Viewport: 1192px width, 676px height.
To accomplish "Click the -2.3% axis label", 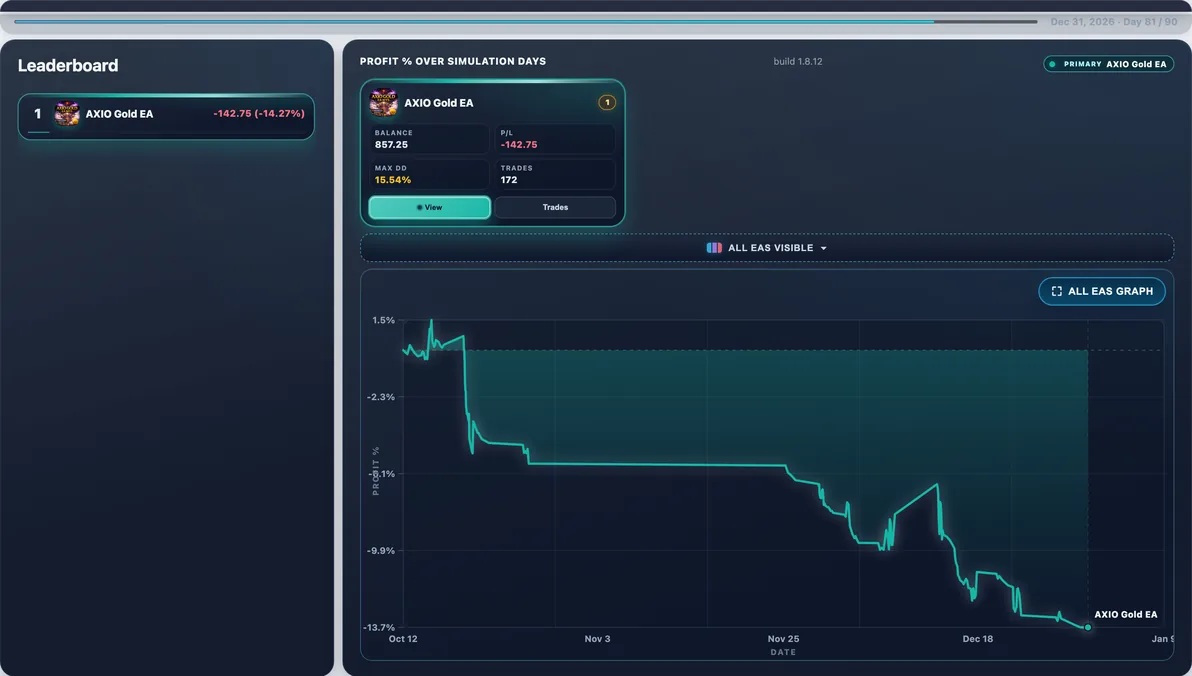I will 380,397.
